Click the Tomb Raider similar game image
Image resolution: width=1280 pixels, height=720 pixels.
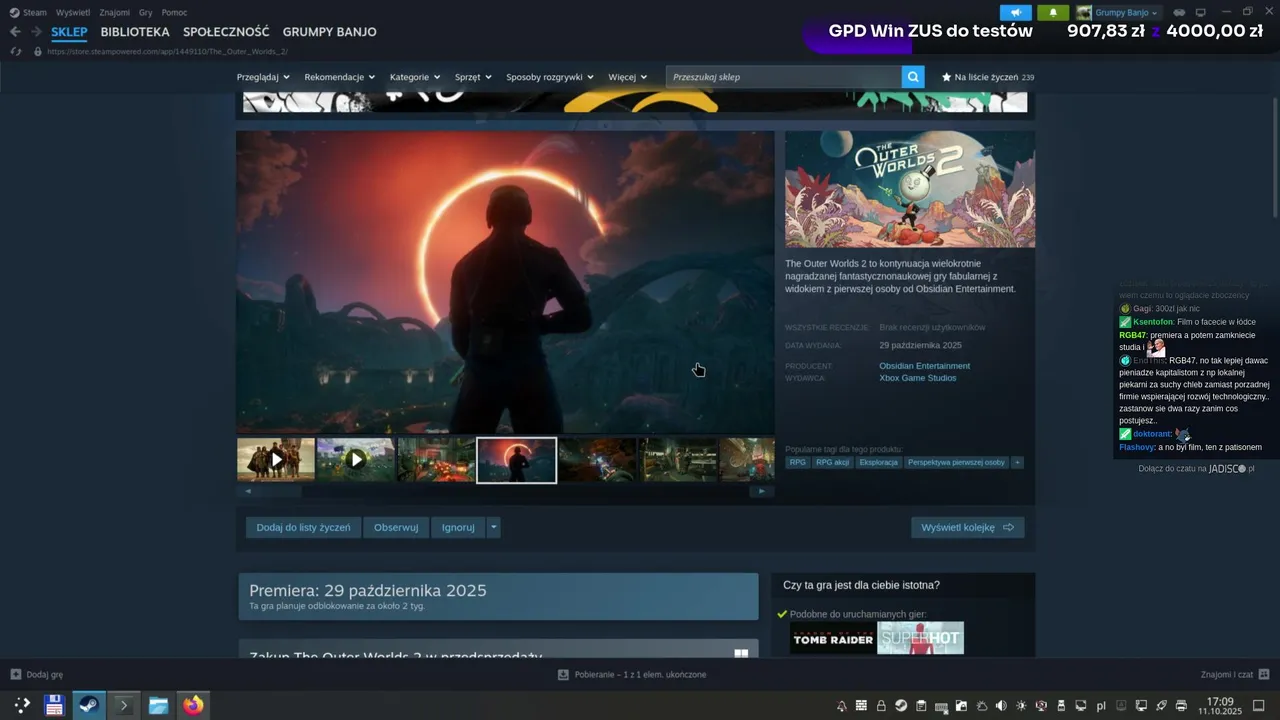tap(833, 638)
